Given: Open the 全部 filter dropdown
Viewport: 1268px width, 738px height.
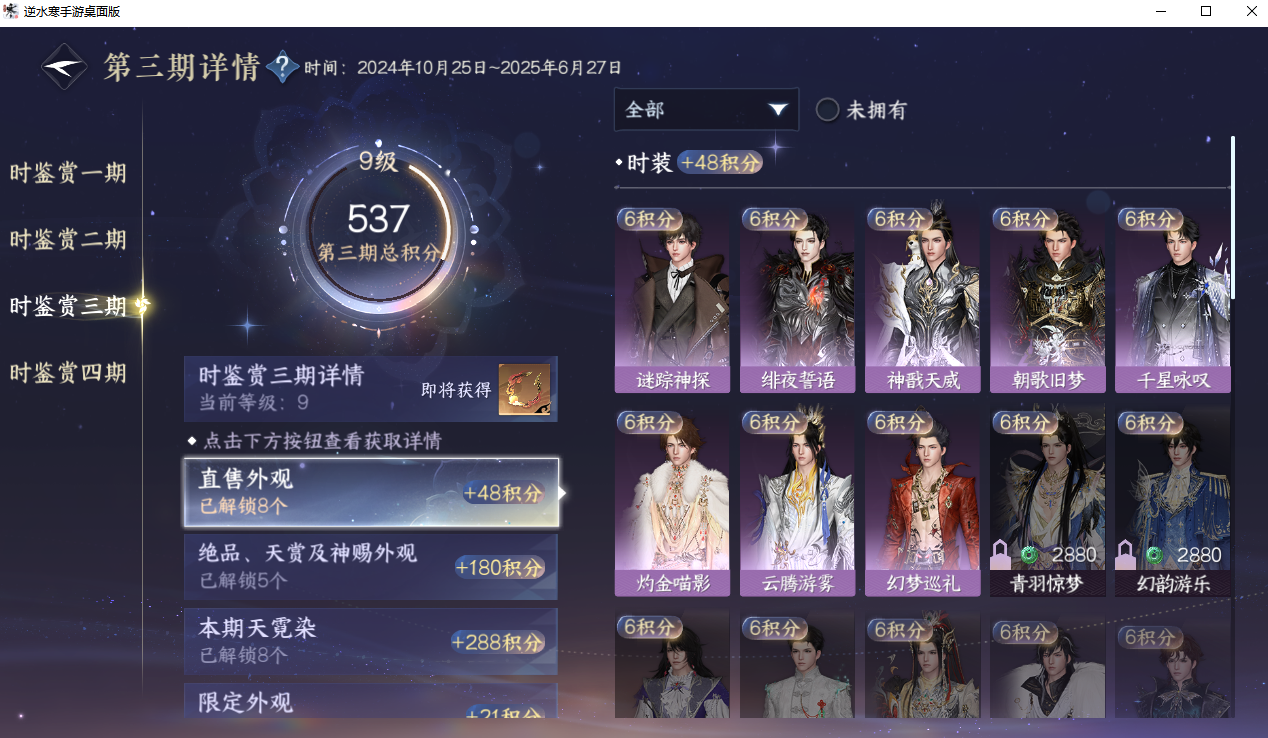Looking at the screenshot, I should pos(706,110).
